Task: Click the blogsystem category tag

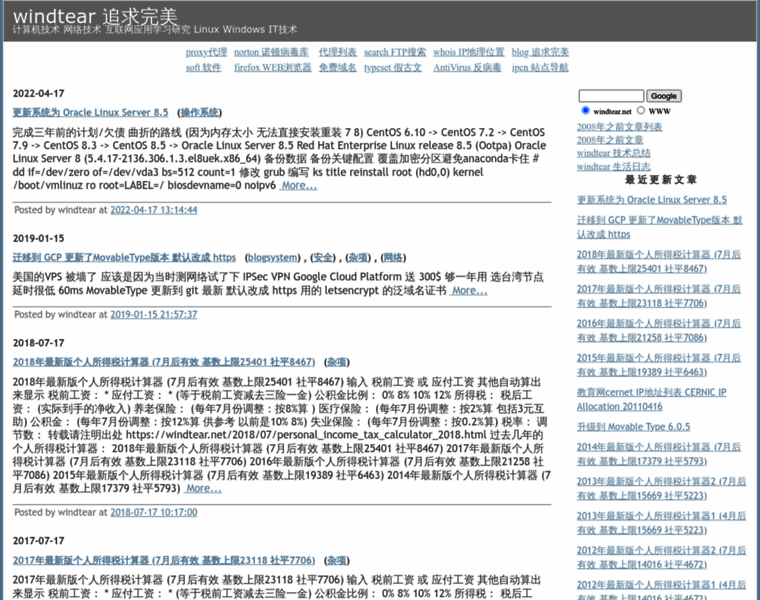Action: pos(272,257)
